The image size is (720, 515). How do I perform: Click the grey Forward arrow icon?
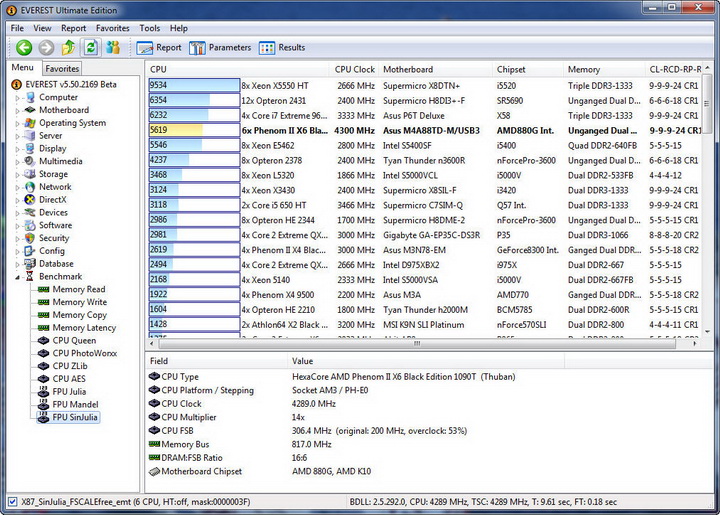(x=46, y=47)
